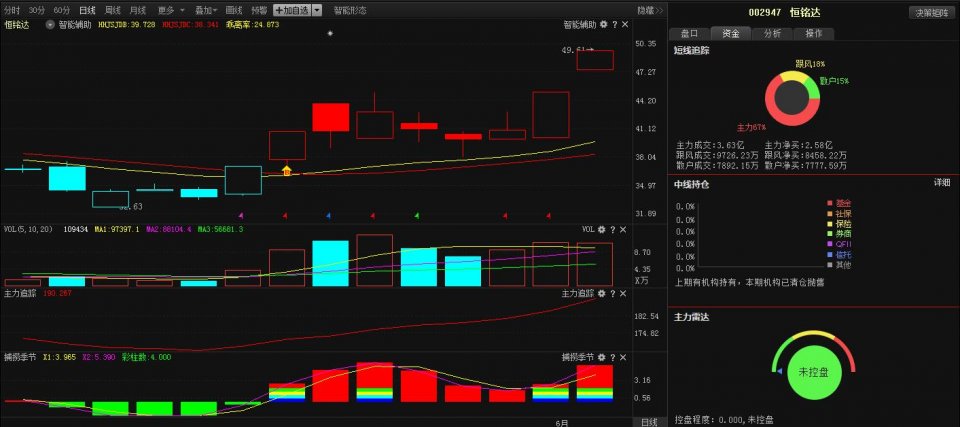Click the 主力成交:3.63亿 value
This screenshot has height=427, width=960.
(x=711, y=146)
